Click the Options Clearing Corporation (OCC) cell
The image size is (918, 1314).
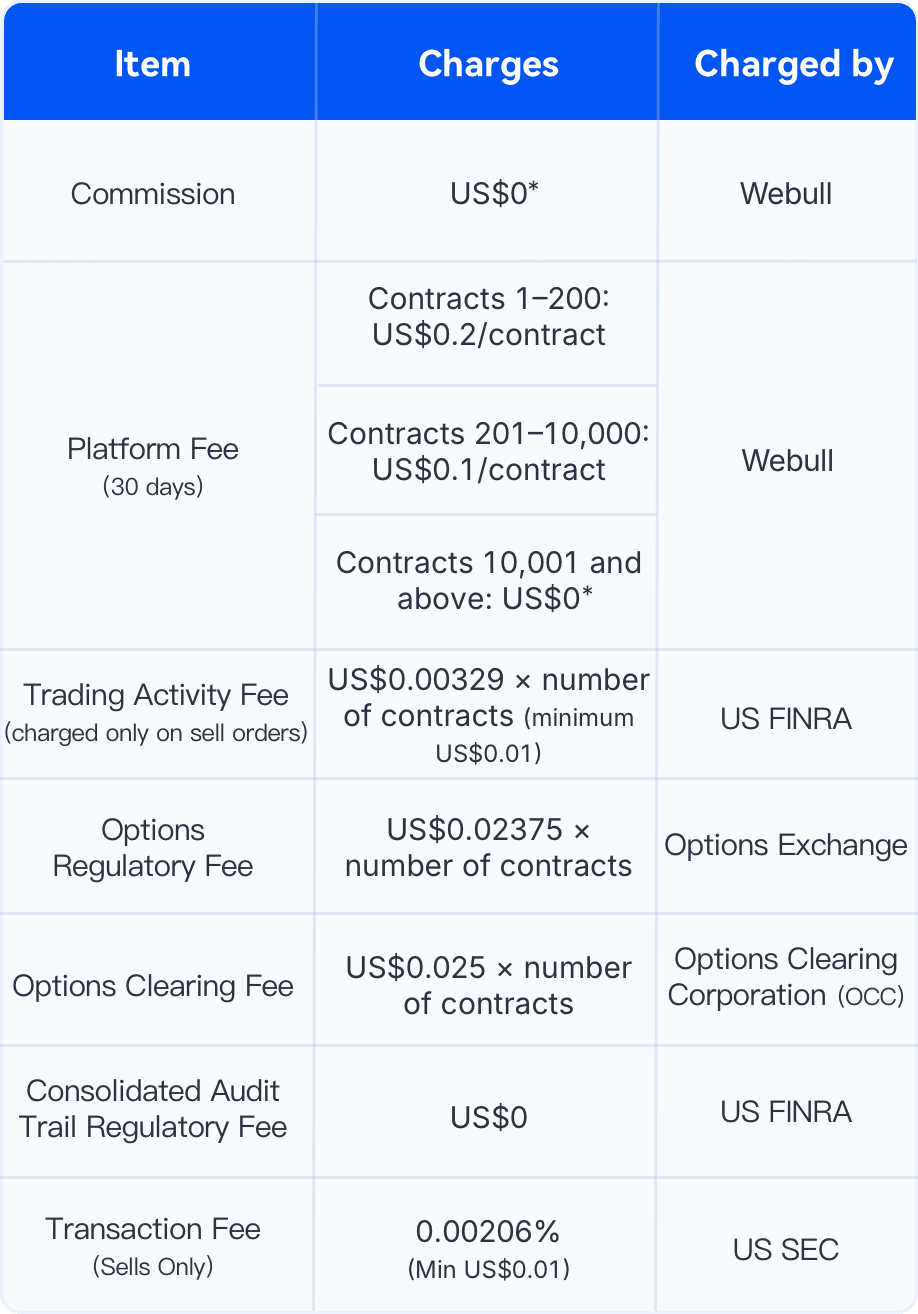pyautogui.click(x=786, y=977)
